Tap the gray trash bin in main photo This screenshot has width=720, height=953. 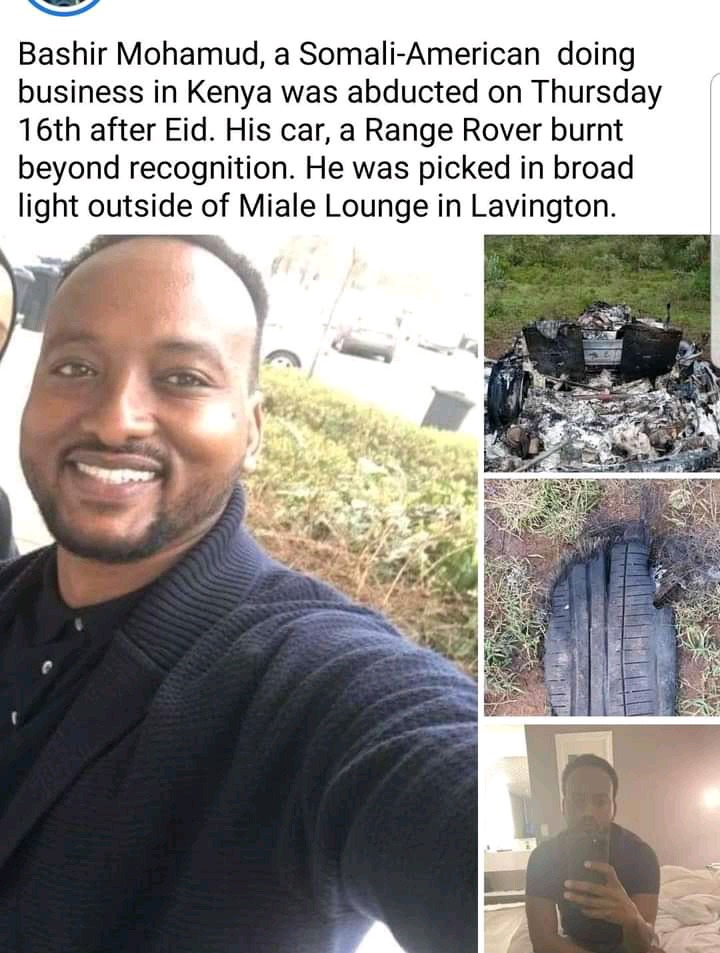447,407
